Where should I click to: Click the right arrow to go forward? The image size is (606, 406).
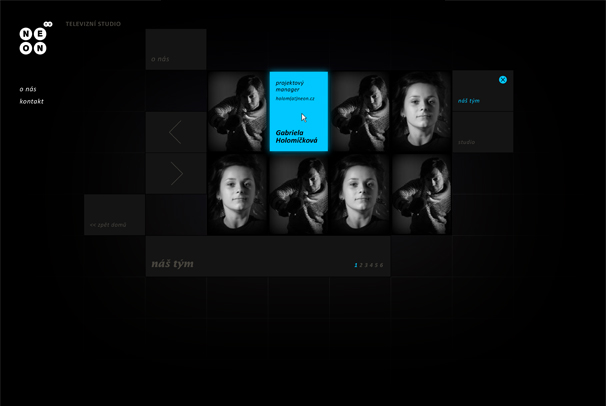pos(176,174)
